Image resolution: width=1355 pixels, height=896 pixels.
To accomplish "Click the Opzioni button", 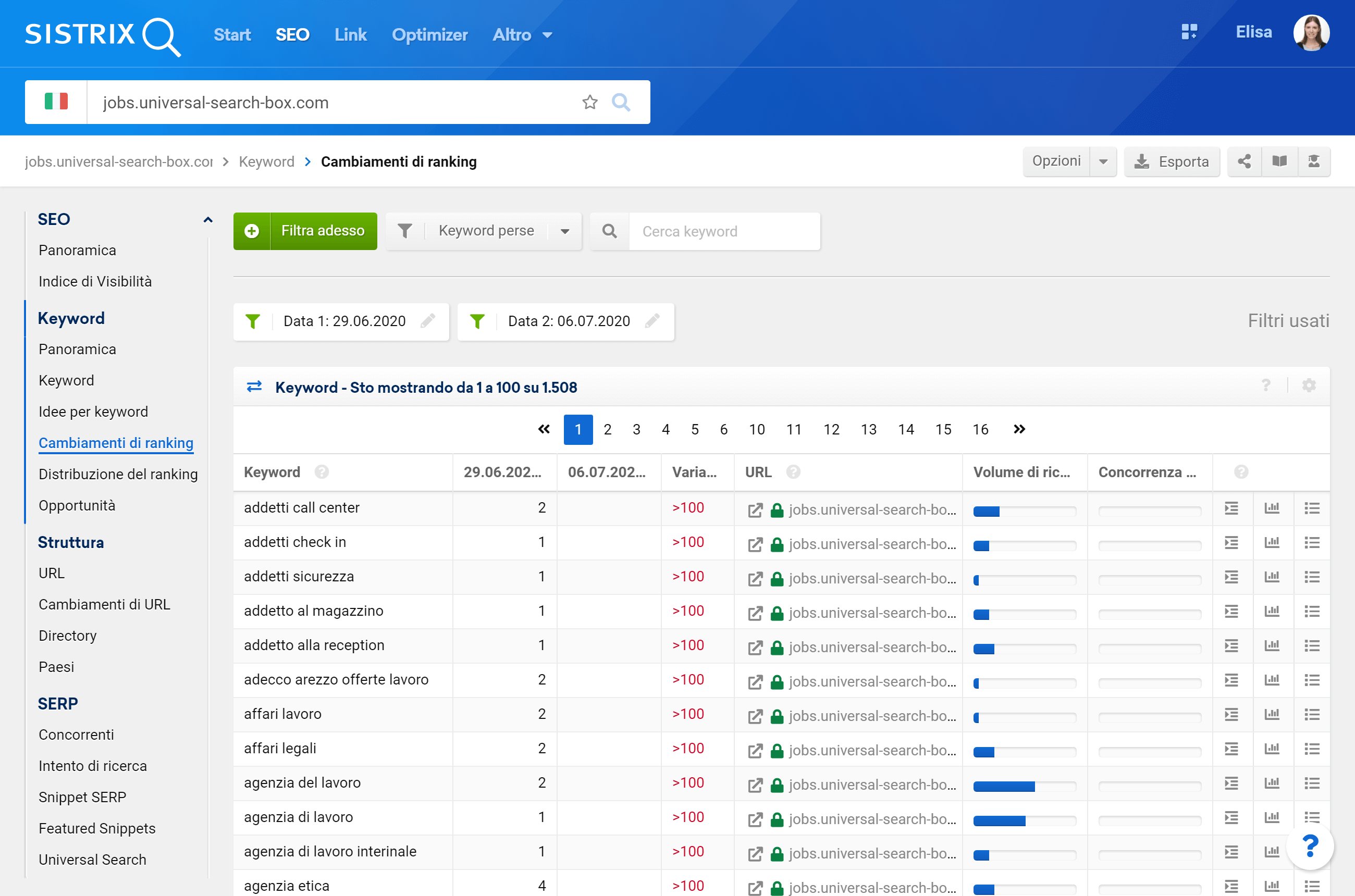I will click(1056, 161).
